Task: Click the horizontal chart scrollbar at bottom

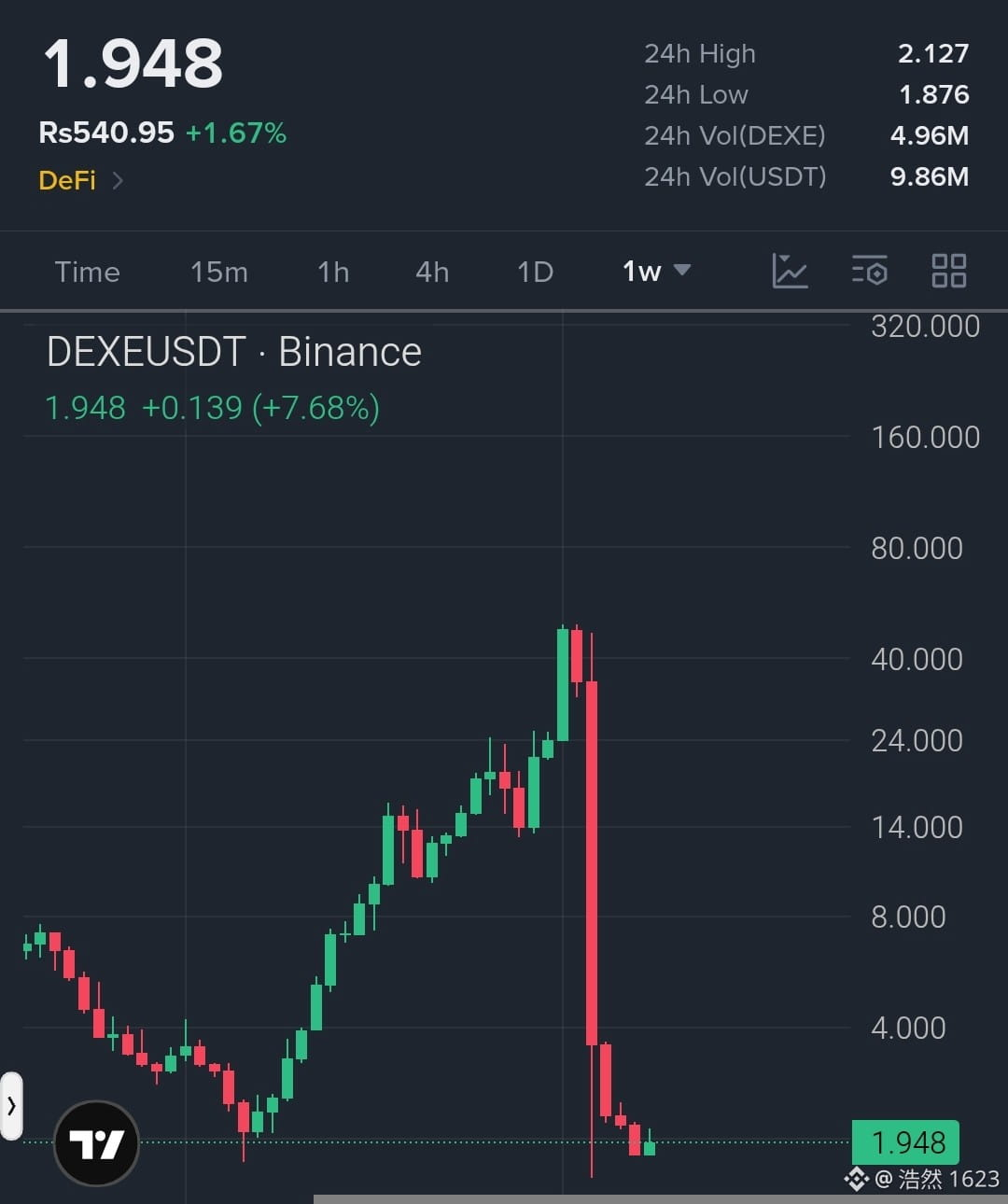Action: point(661,1199)
